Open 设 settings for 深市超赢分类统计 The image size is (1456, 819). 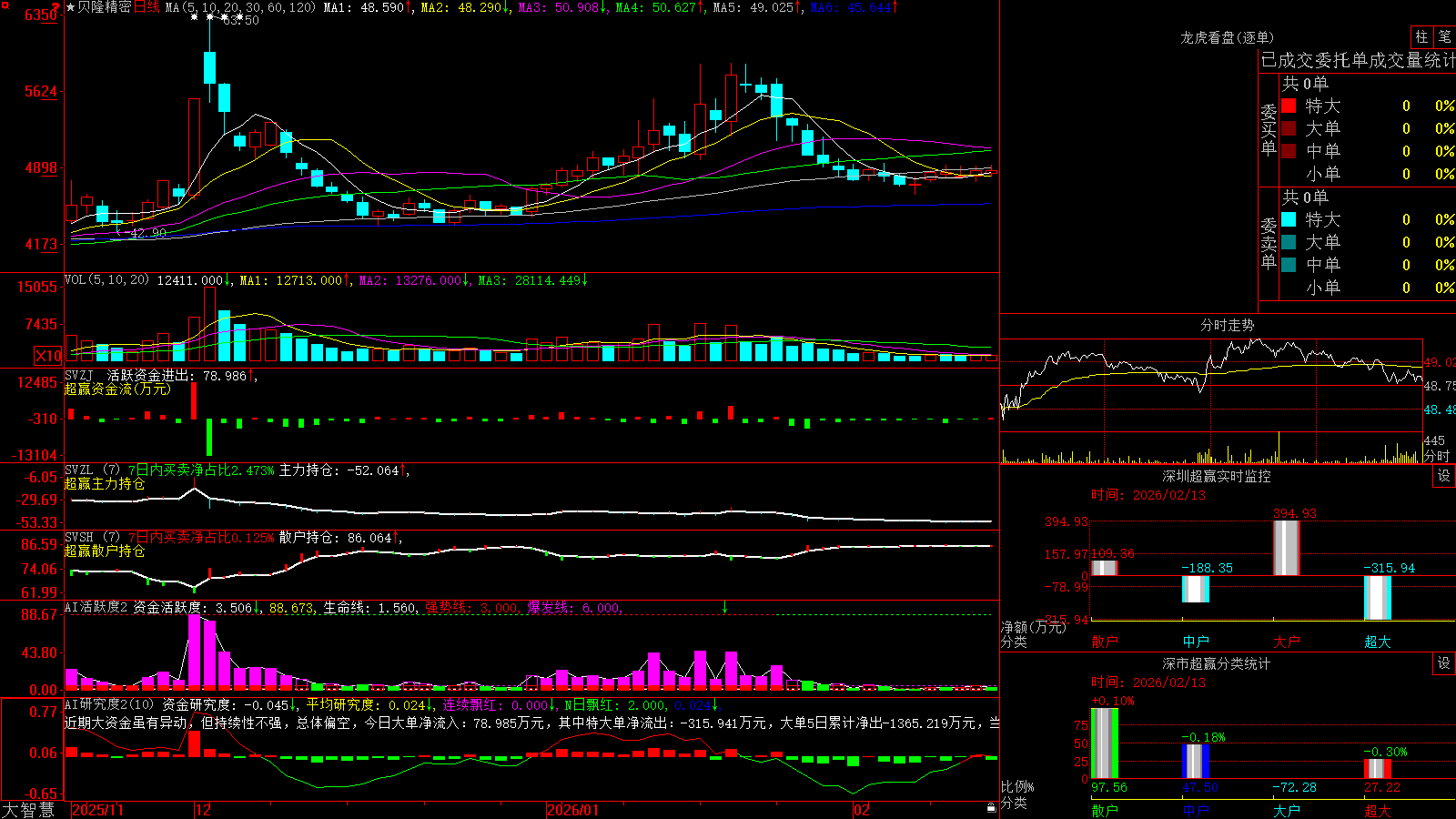[1444, 663]
